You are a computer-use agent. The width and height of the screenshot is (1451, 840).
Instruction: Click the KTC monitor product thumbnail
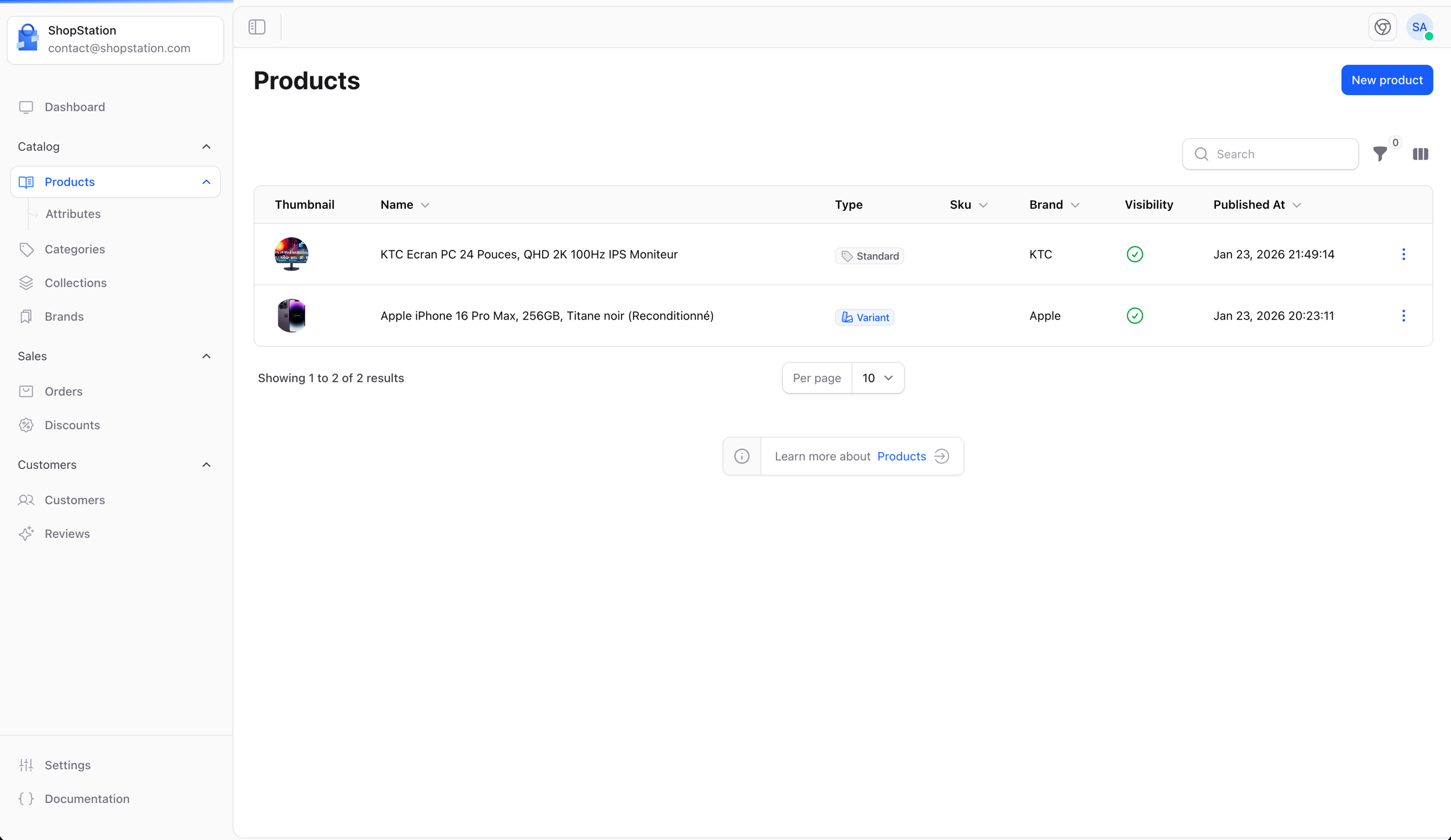tap(291, 254)
